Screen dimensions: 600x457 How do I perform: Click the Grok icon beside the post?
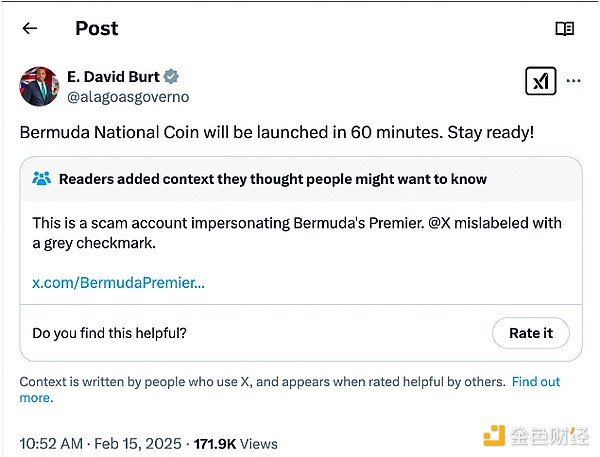click(x=540, y=81)
